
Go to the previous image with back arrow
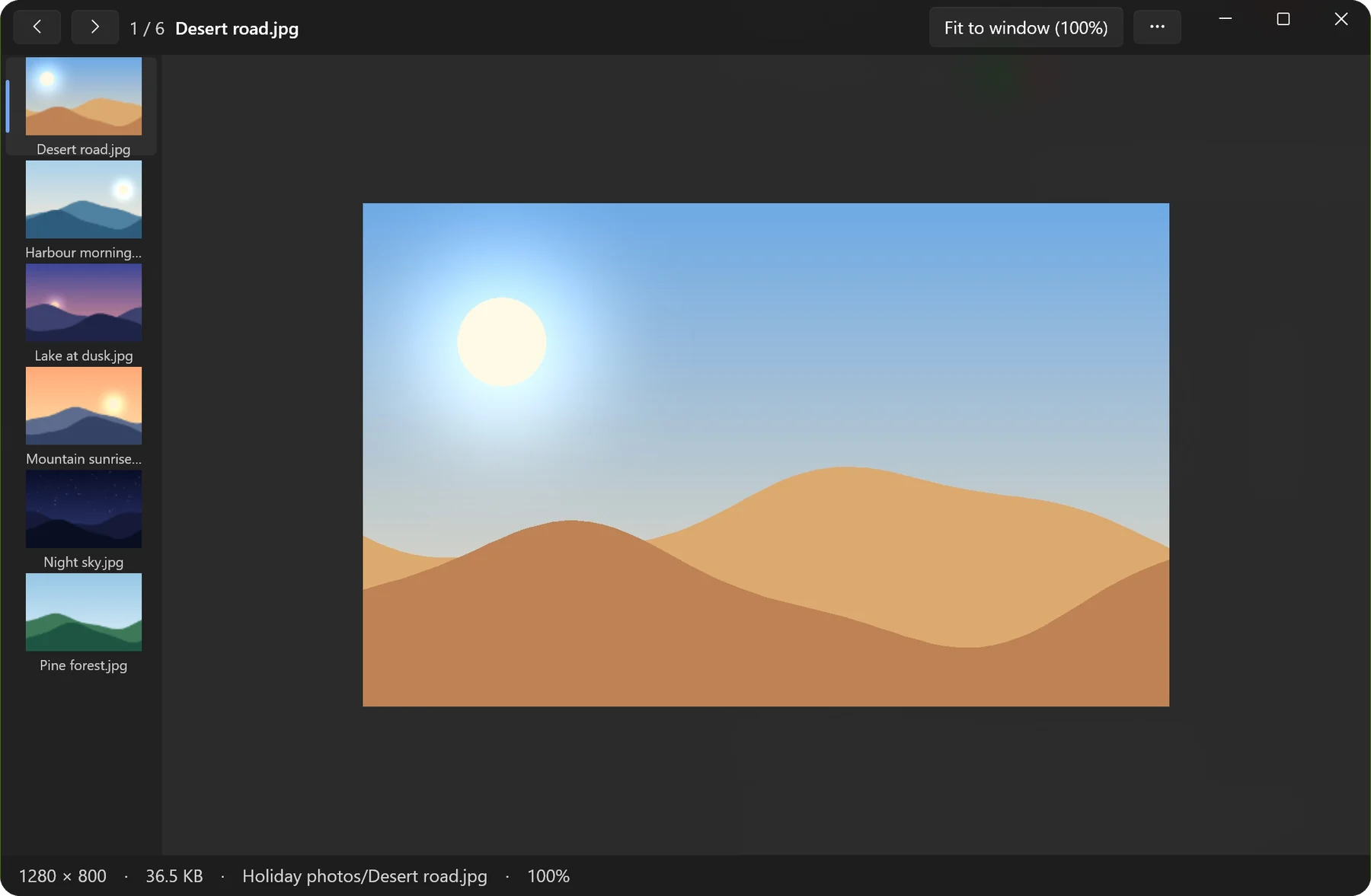(x=37, y=27)
